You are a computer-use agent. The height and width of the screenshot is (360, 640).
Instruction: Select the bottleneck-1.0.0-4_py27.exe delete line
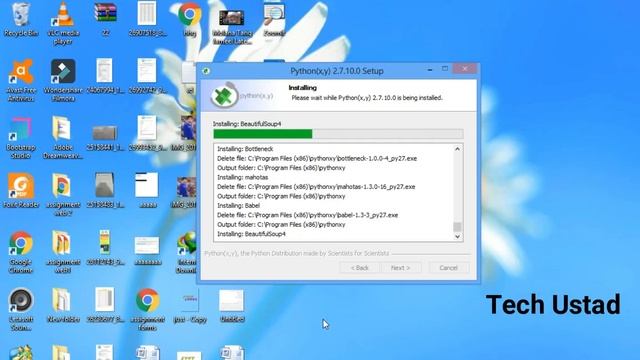[x=317, y=158]
